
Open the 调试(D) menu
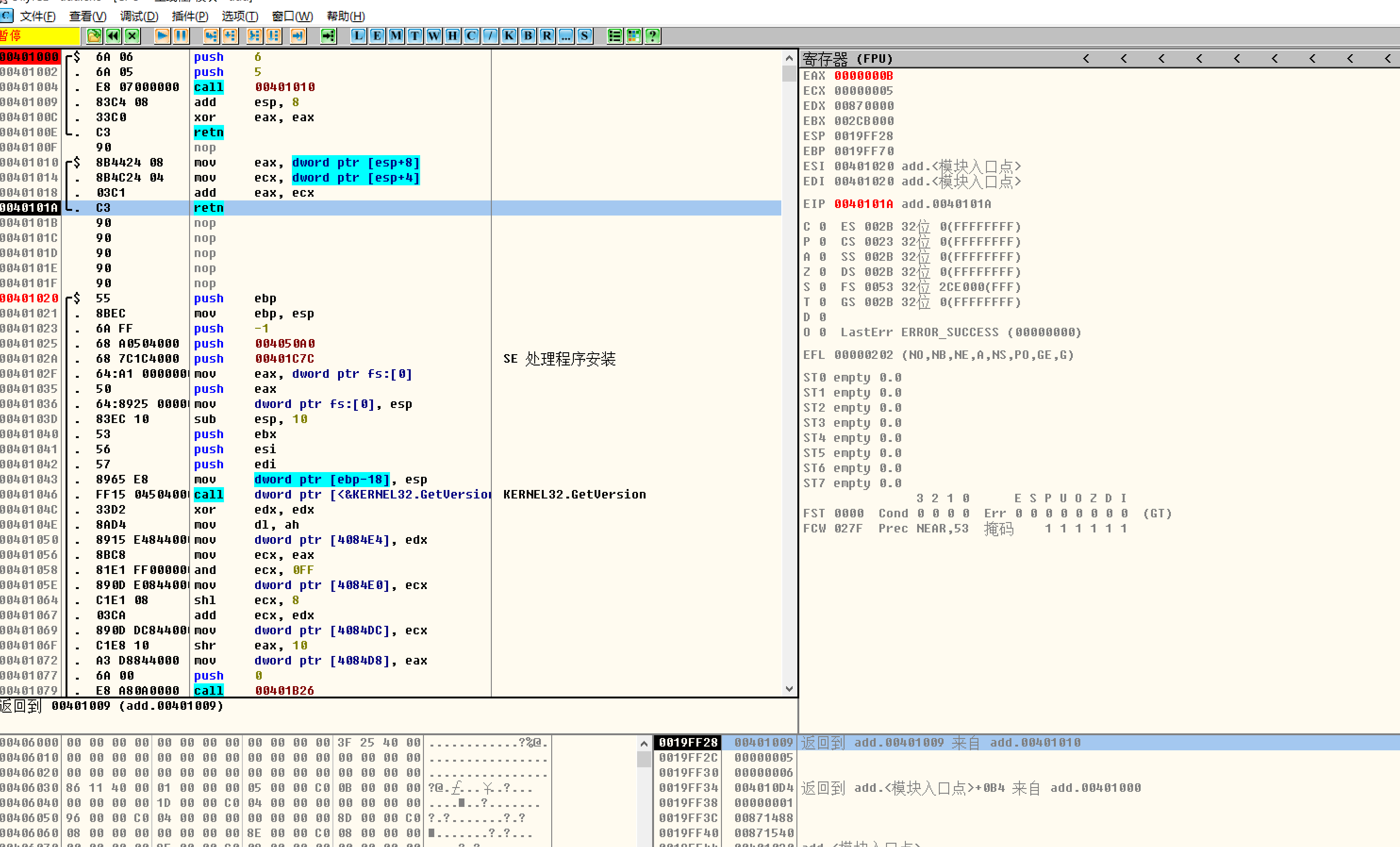coord(139,17)
